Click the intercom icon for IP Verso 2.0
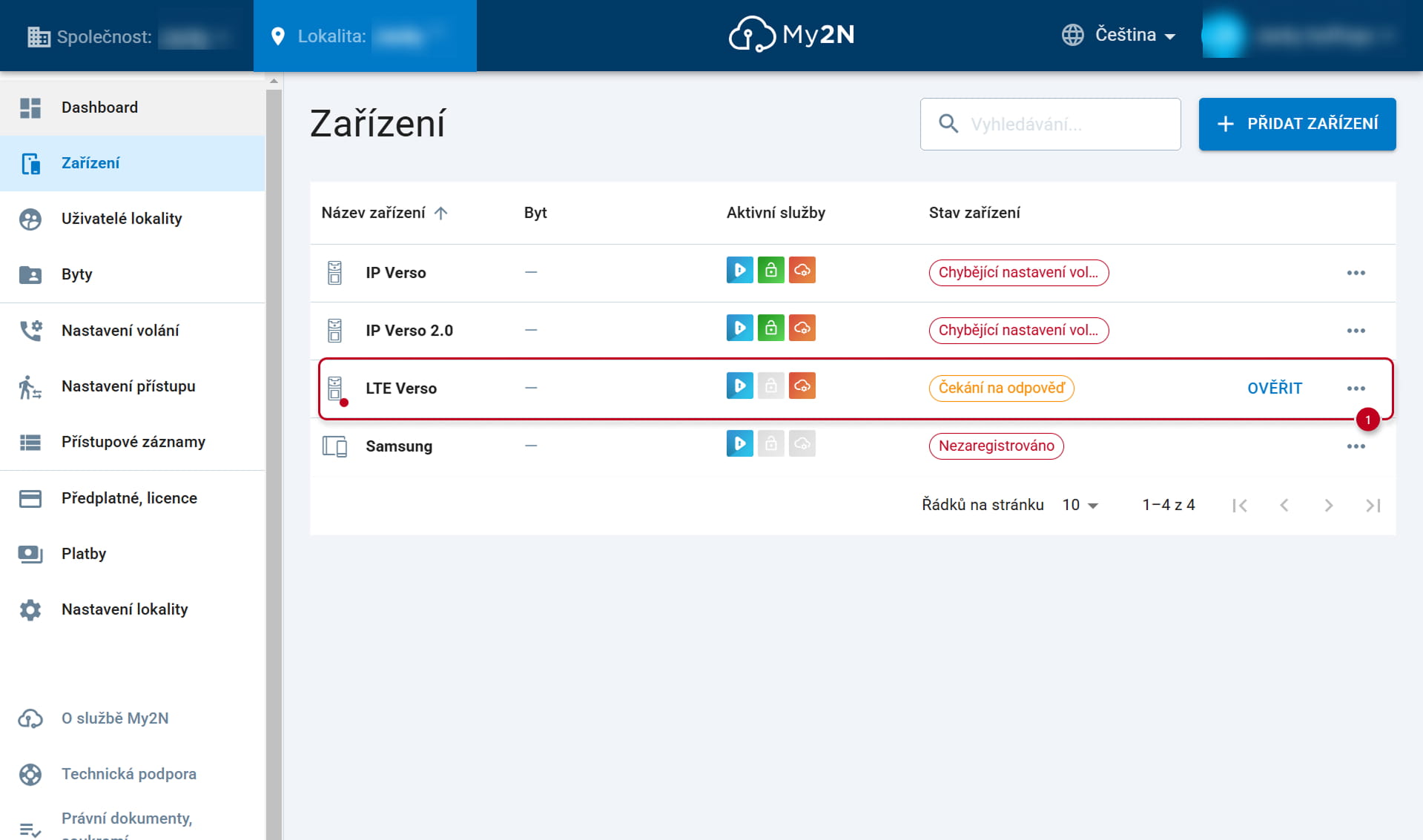This screenshot has height=840, width=1423. coord(335,331)
